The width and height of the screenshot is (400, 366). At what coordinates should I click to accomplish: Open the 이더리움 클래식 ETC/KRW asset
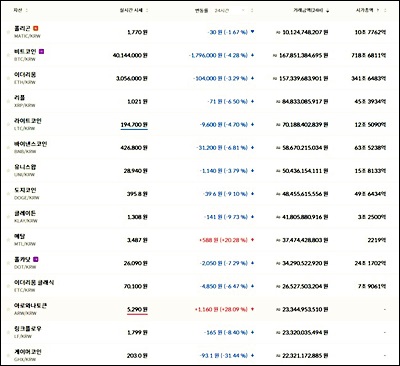[34, 286]
